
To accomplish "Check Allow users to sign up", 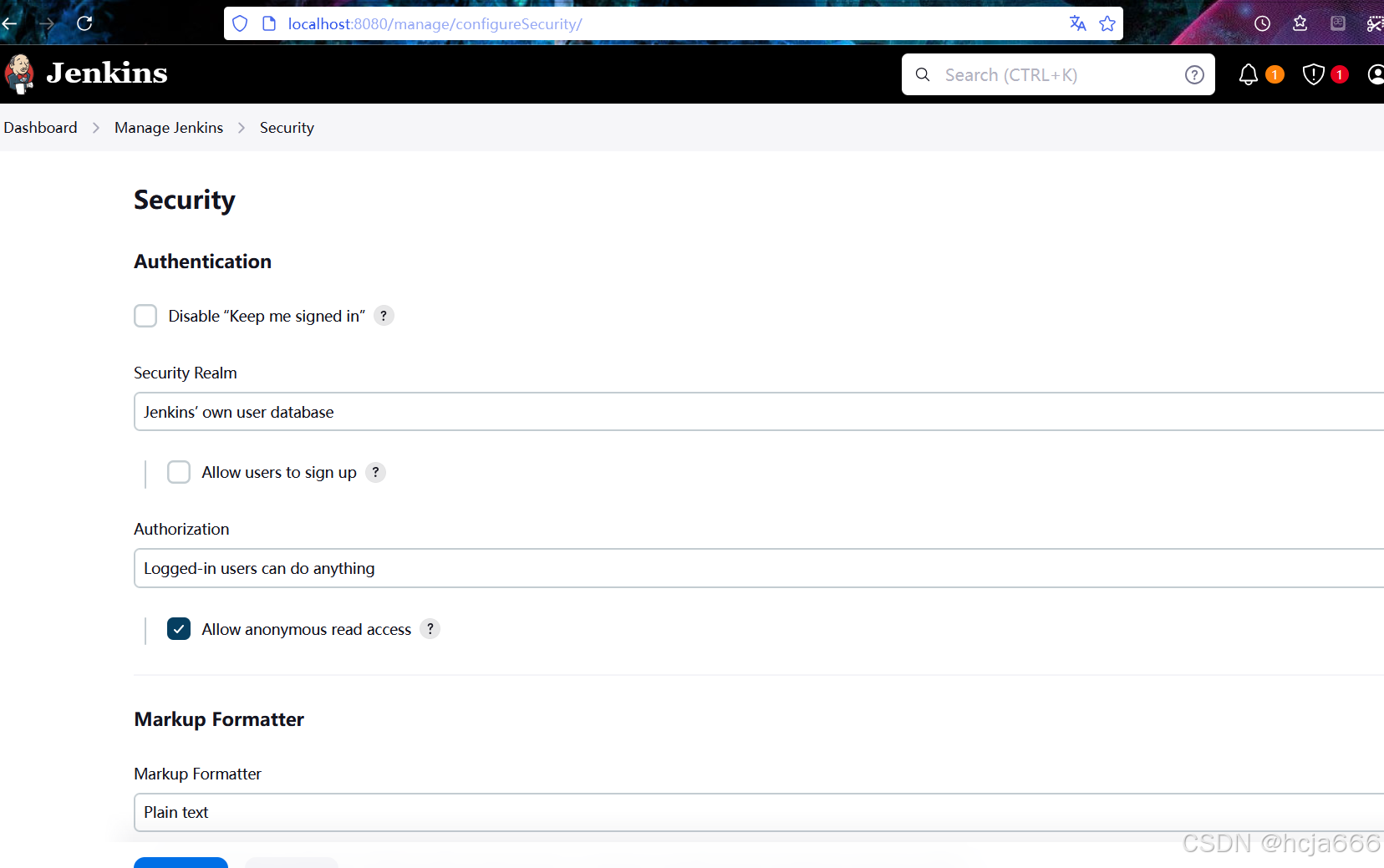I will 179,472.
